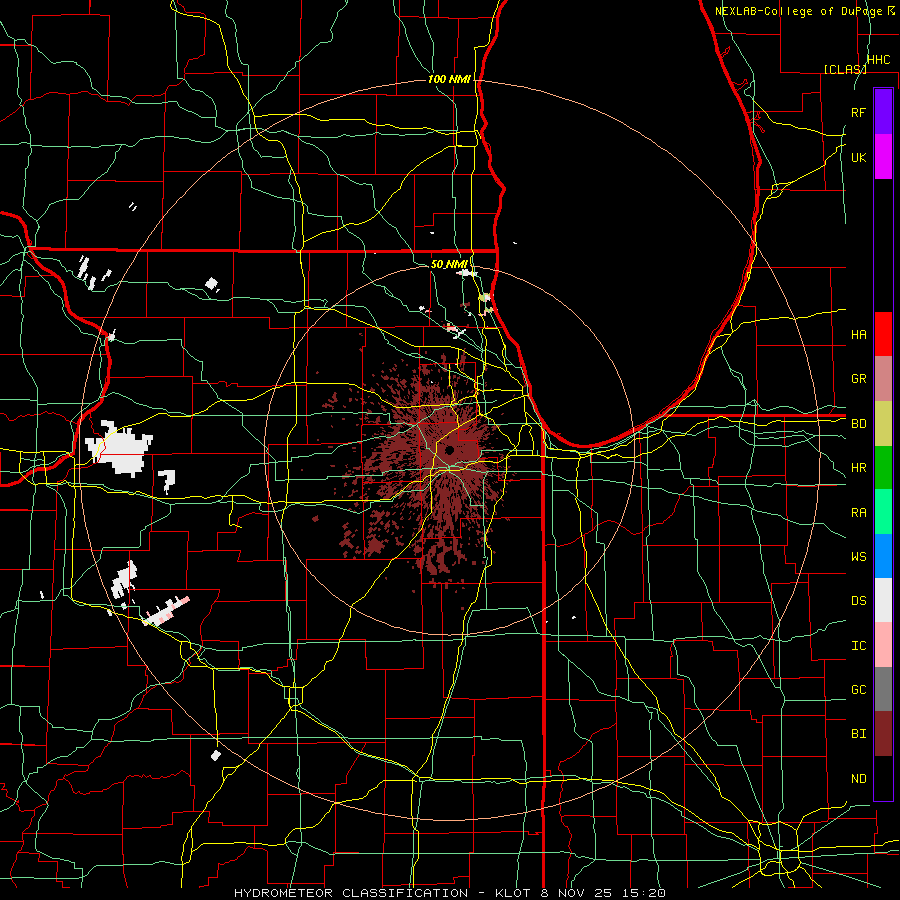Click the KLOT station identifier in footer

tap(513, 893)
